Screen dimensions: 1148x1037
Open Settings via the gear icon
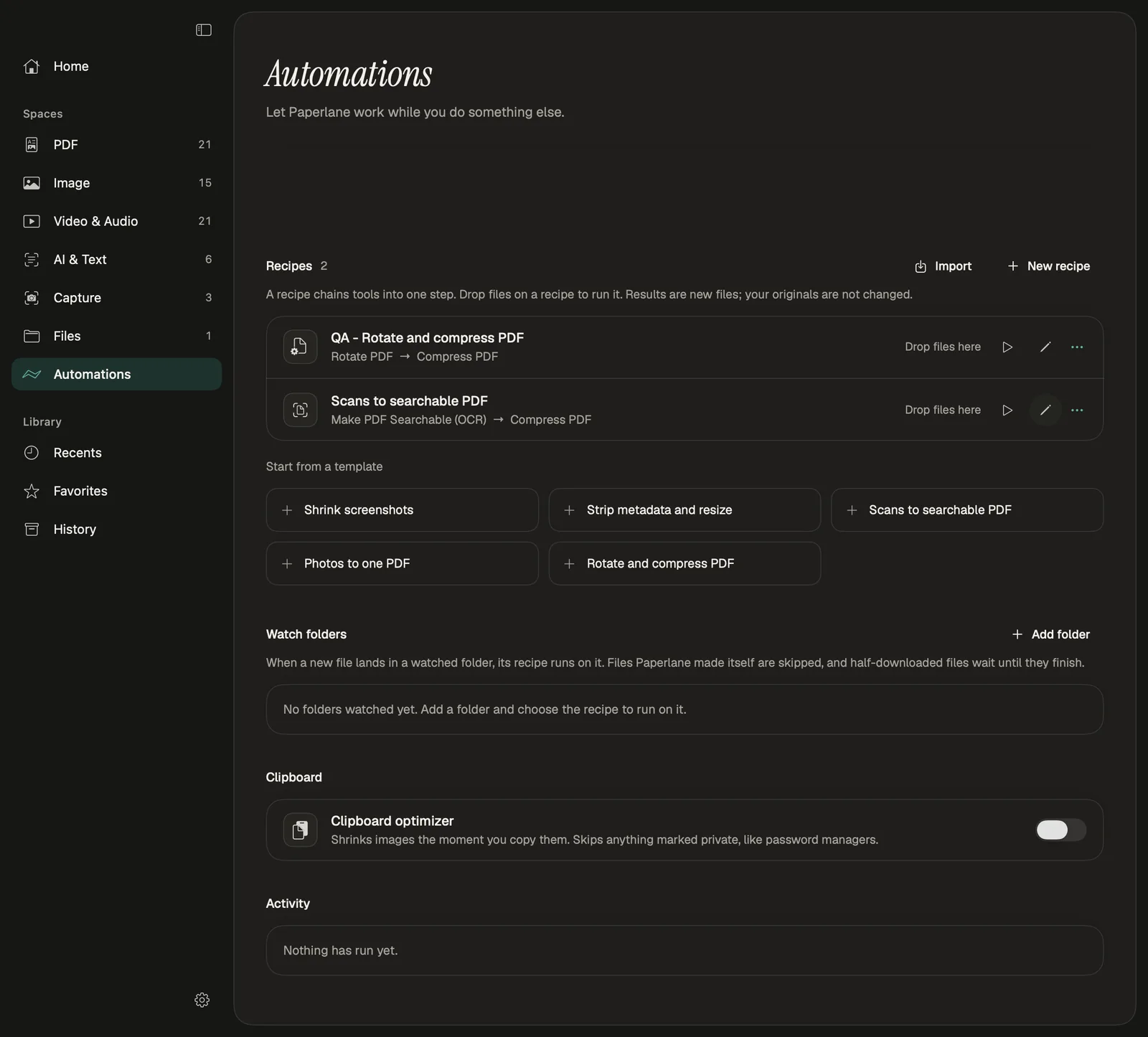202,1000
